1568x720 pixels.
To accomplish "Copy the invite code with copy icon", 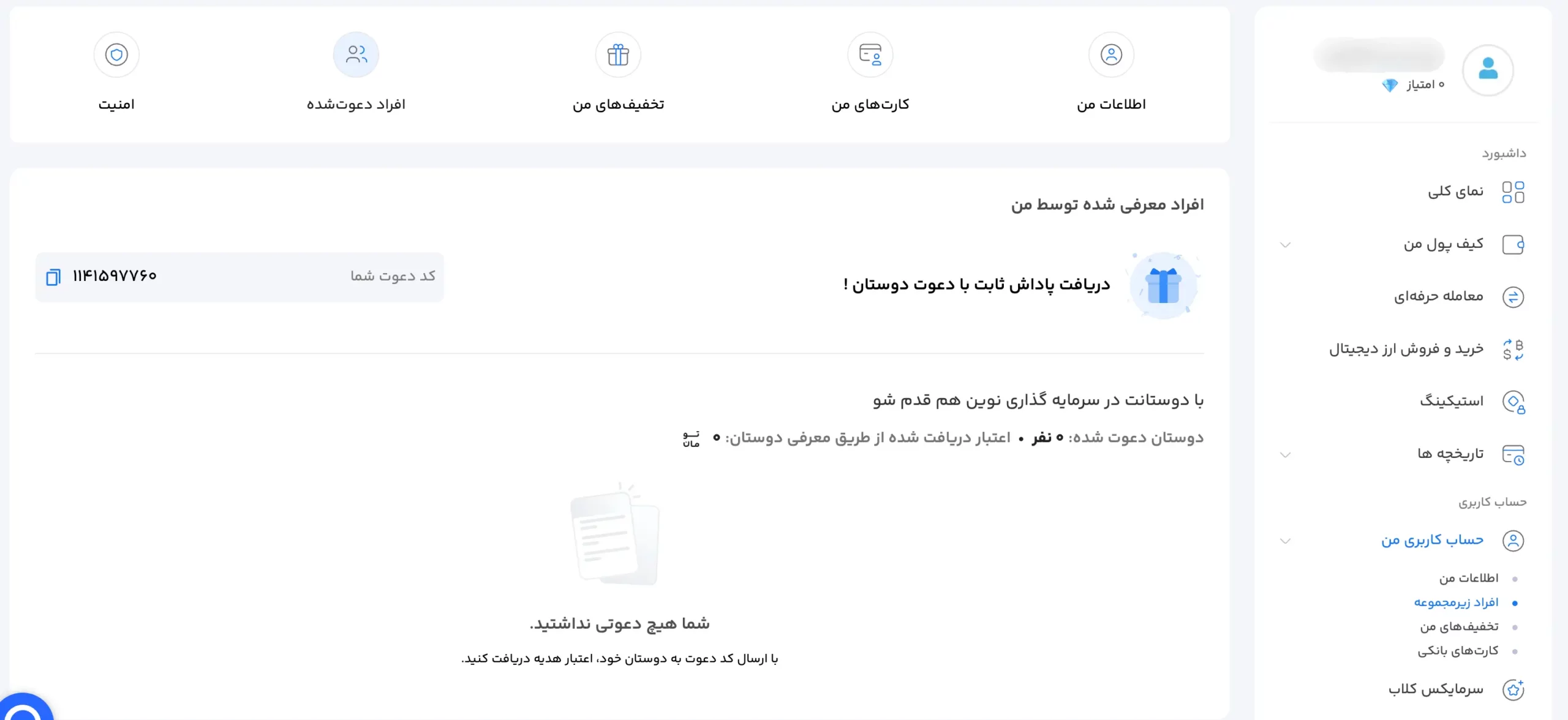I will (x=53, y=277).
